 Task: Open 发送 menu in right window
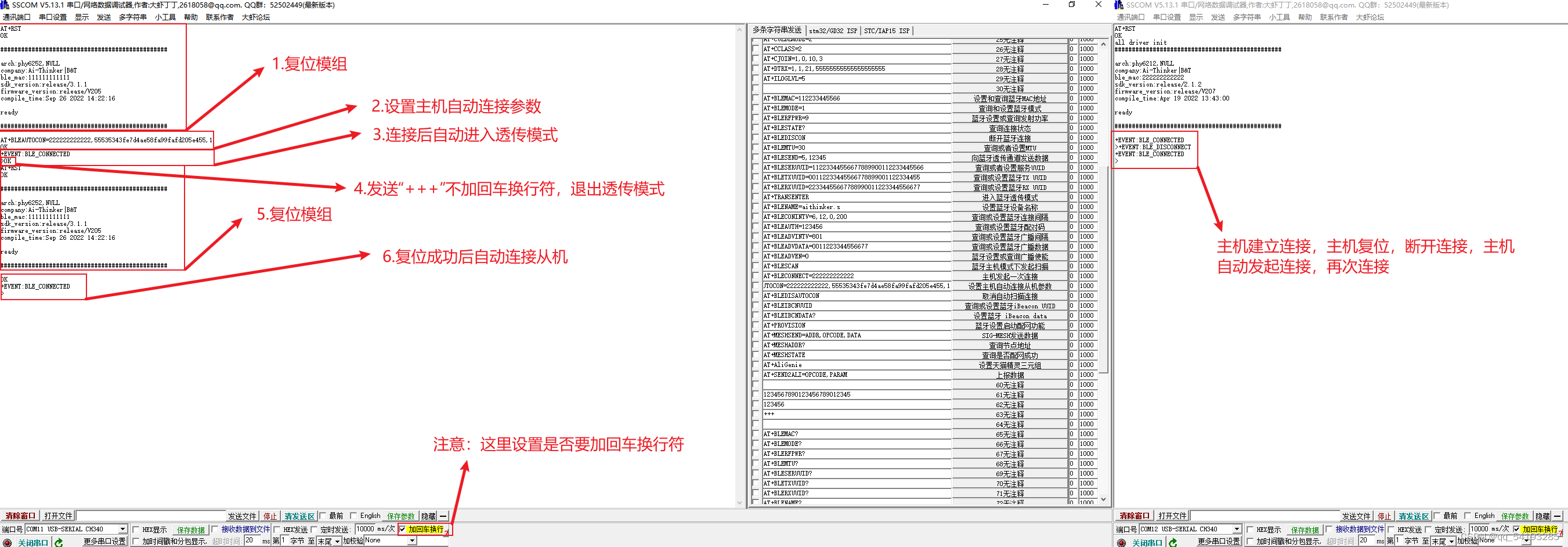coord(1218,17)
